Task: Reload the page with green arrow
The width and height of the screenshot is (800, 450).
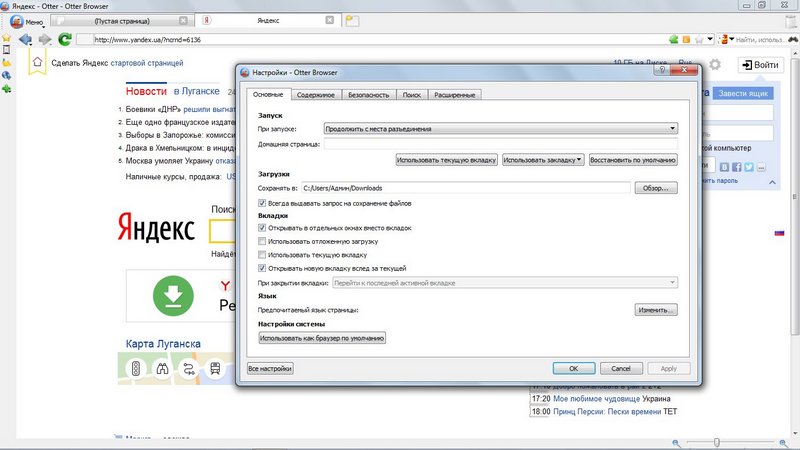Action: pyautogui.click(x=65, y=39)
